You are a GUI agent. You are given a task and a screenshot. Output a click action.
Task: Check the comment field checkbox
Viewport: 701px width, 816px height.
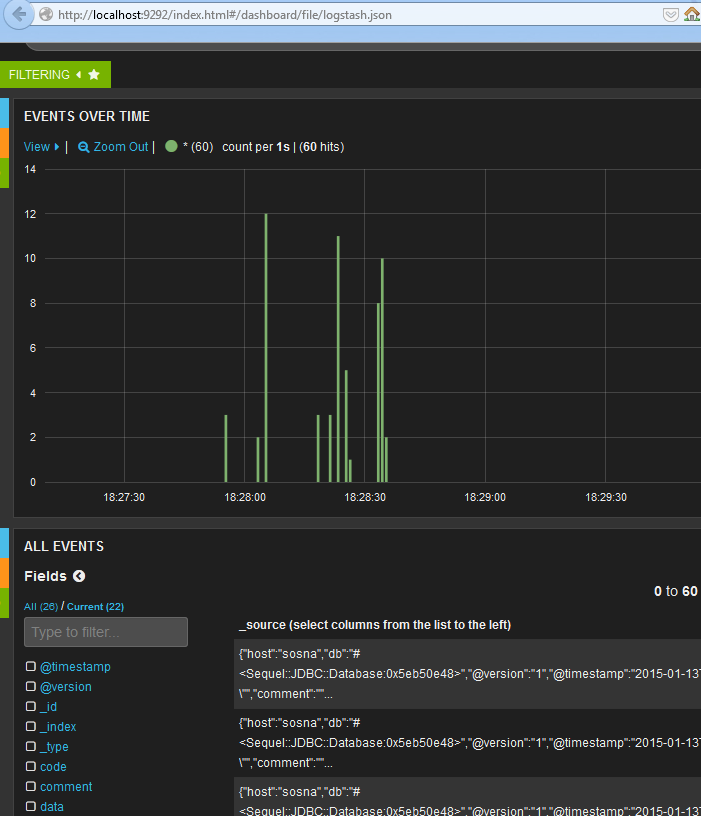pyautogui.click(x=31, y=786)
